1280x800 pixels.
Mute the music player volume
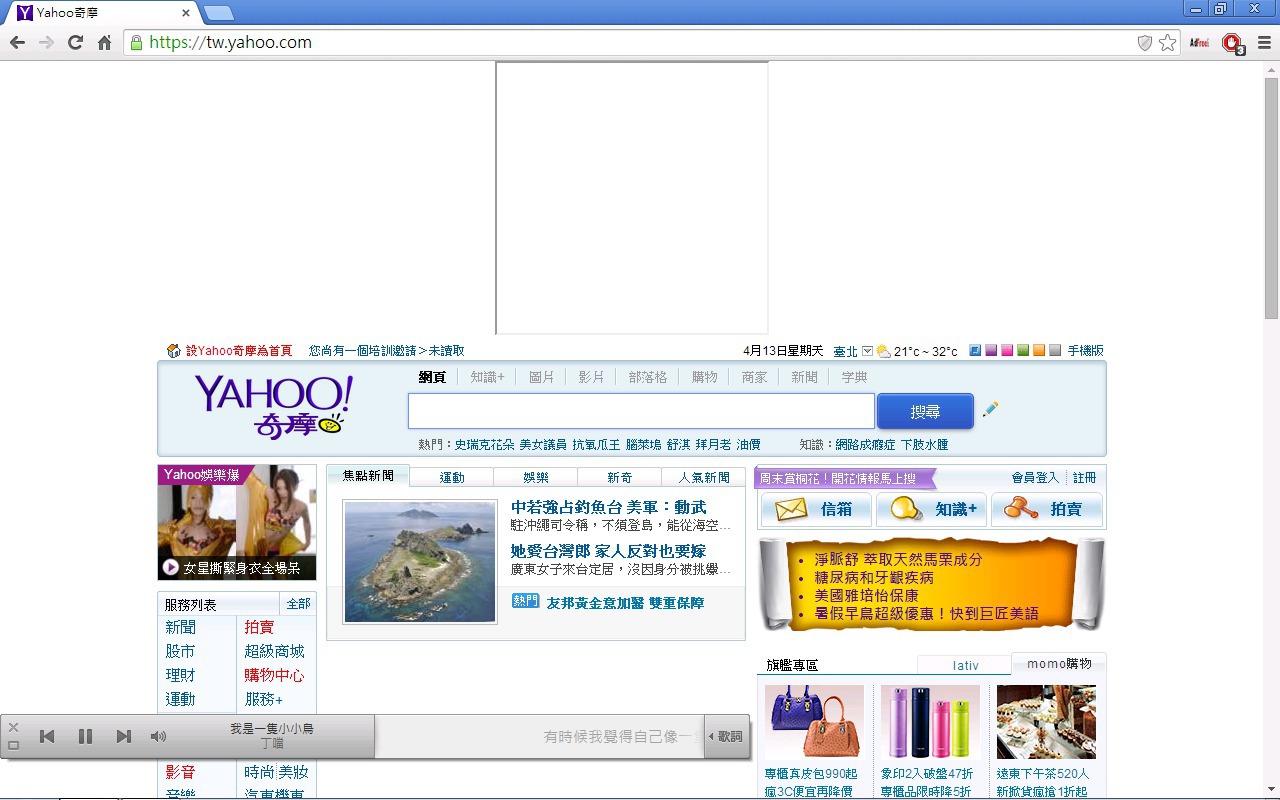click(158, 736)
